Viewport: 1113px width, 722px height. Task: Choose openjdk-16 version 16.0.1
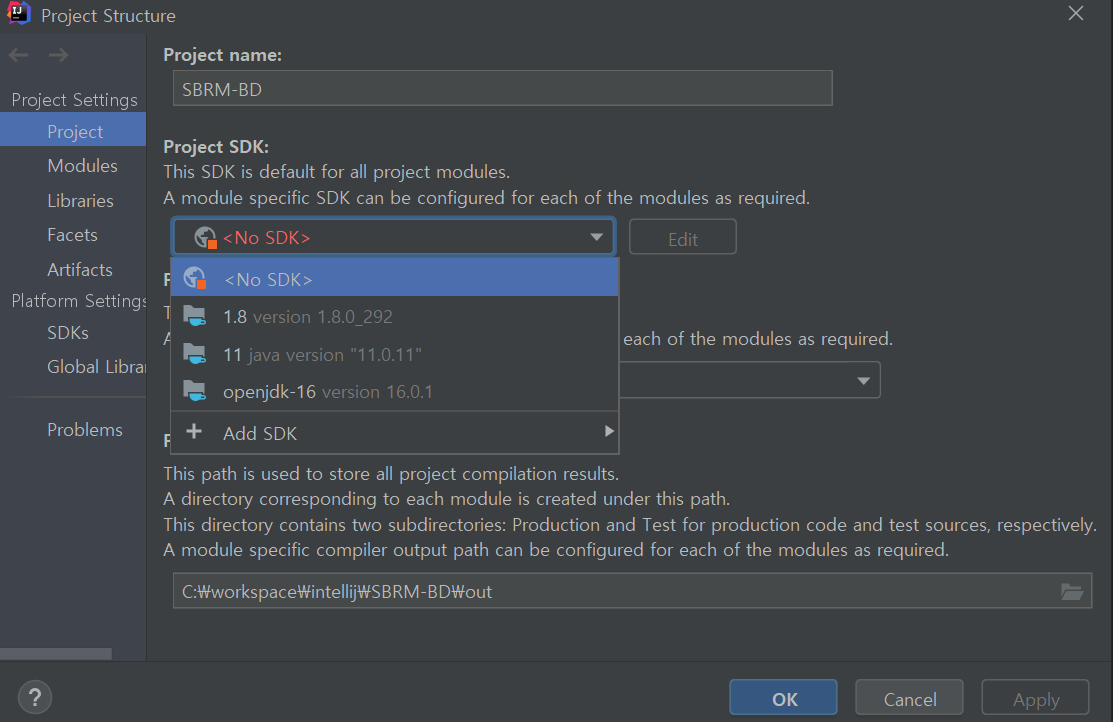coord(395,392)
